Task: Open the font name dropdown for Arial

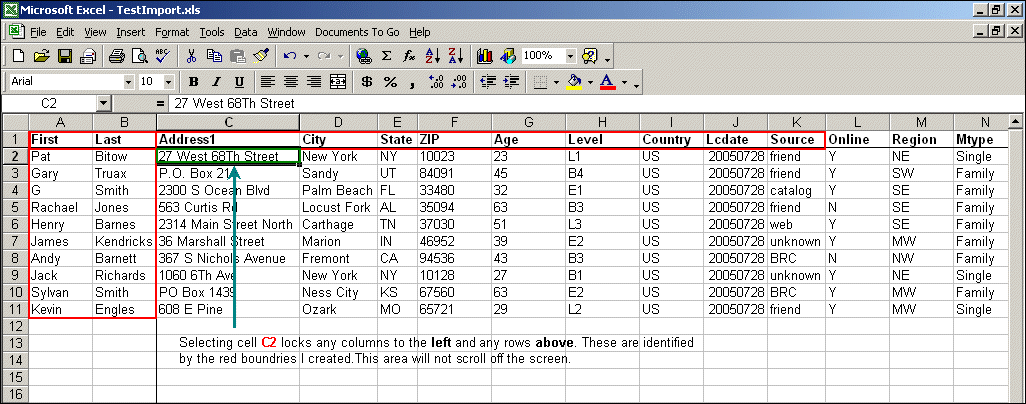Action: (128, 82)
